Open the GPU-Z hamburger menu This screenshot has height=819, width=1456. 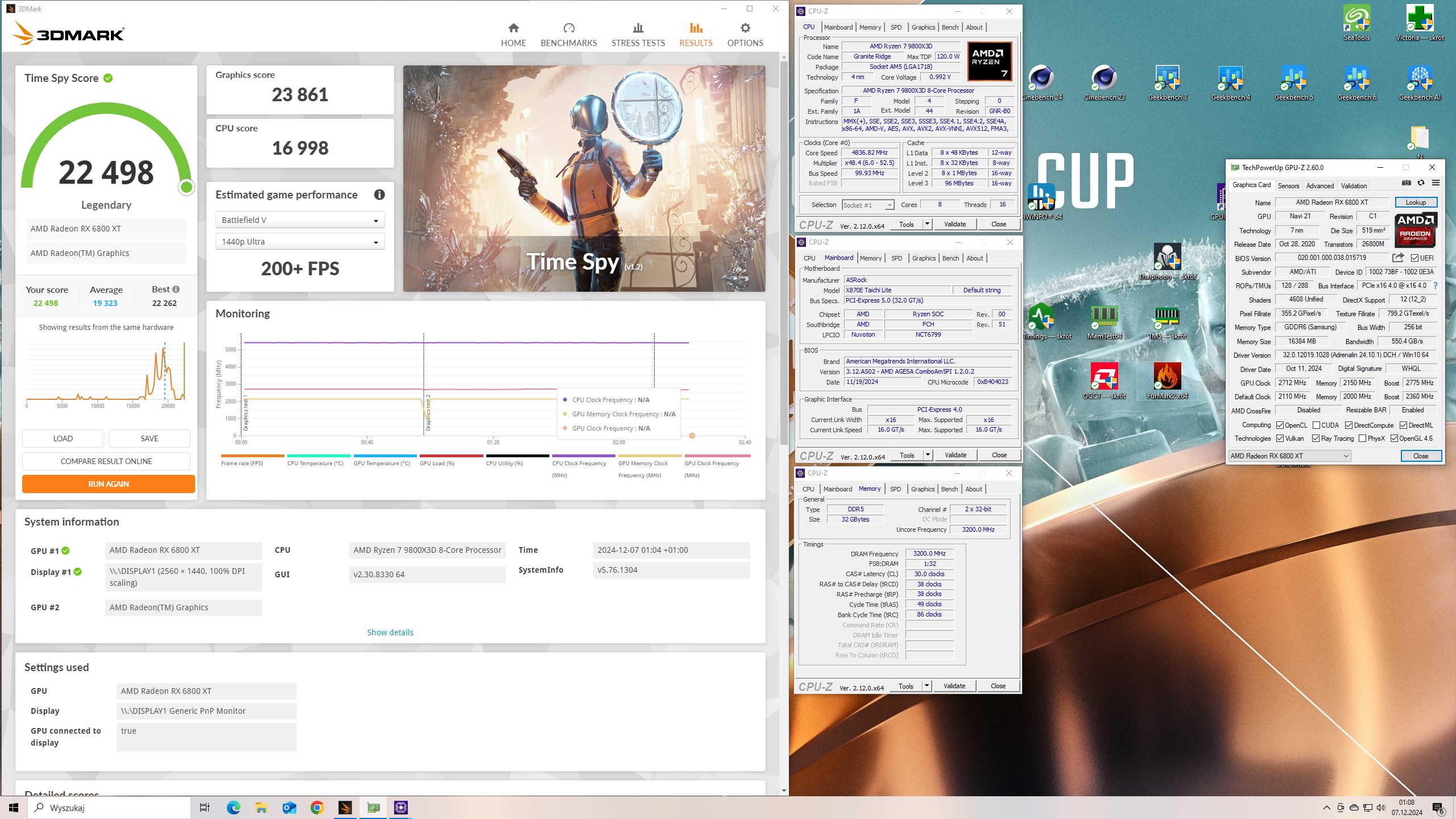[x=1436, y=183]
